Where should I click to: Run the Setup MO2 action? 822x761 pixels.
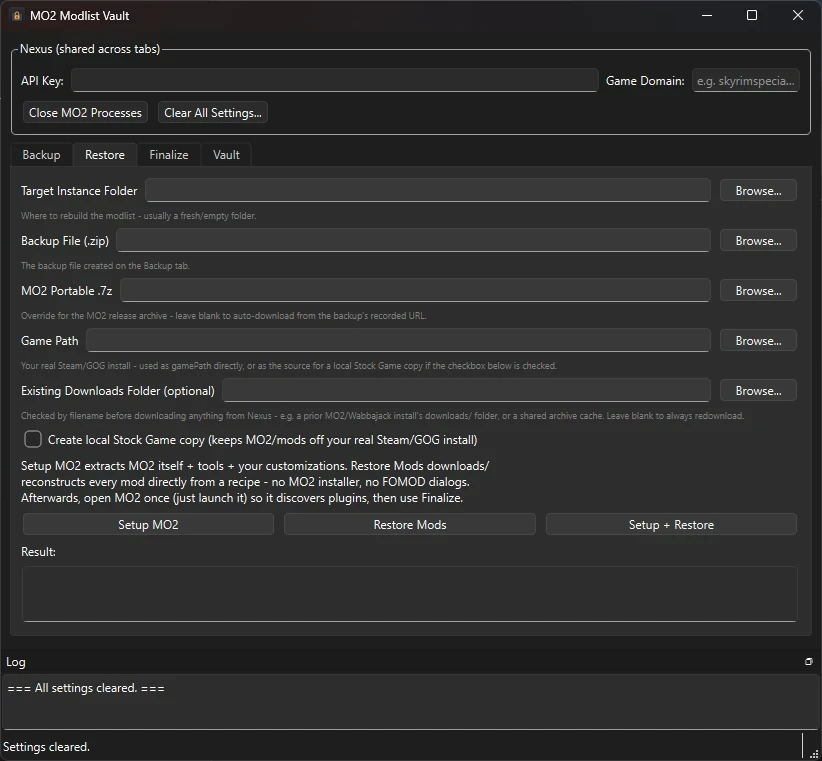148,525
